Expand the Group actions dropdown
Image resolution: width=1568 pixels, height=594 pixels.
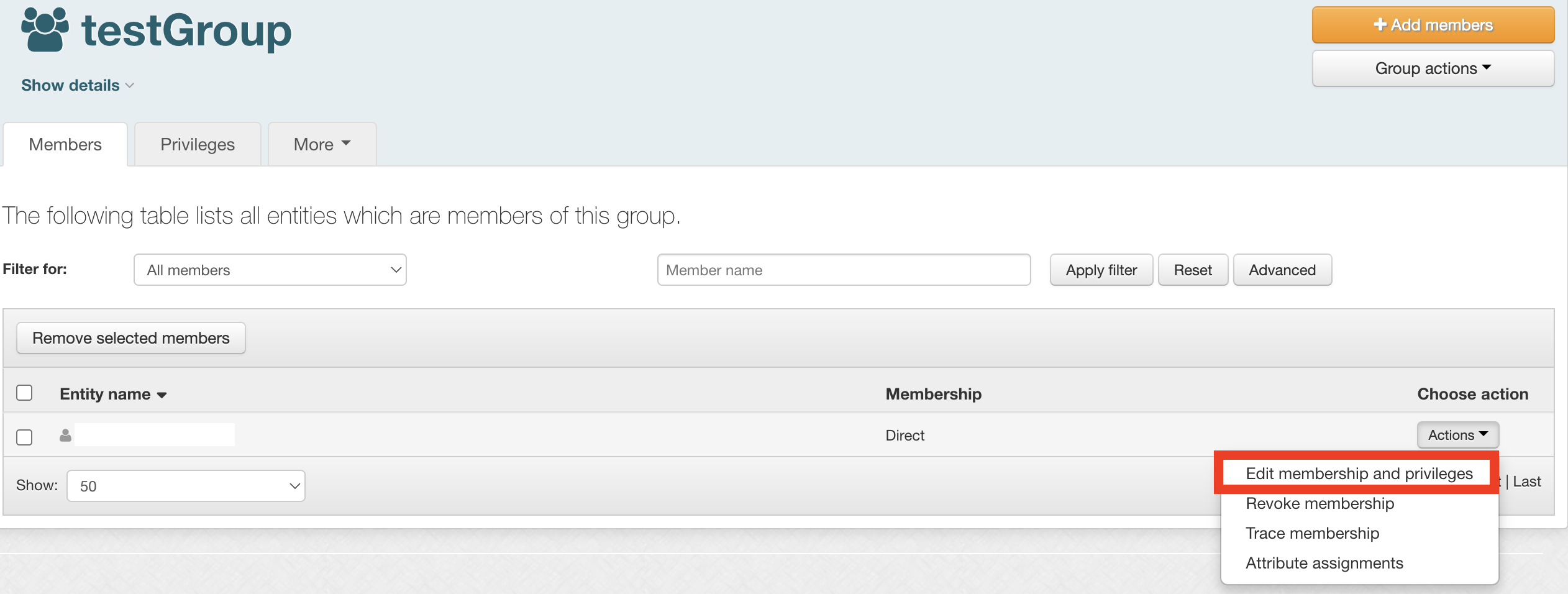1433,68
